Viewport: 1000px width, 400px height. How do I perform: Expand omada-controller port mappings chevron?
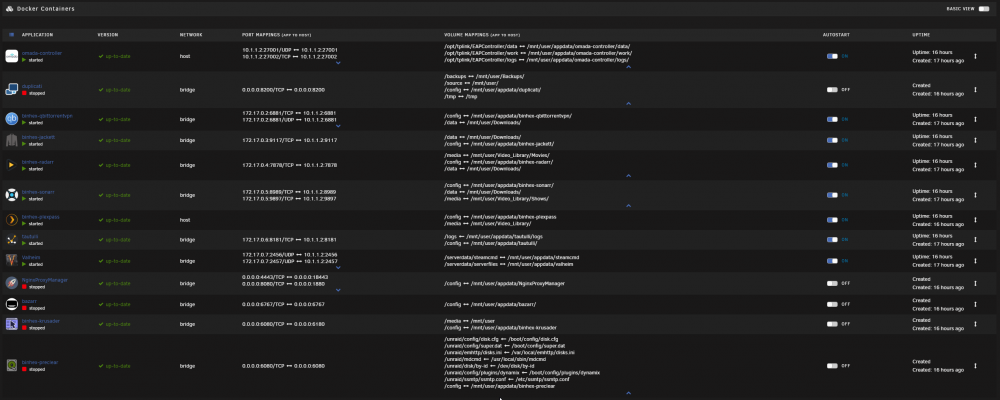click(338, 63)
